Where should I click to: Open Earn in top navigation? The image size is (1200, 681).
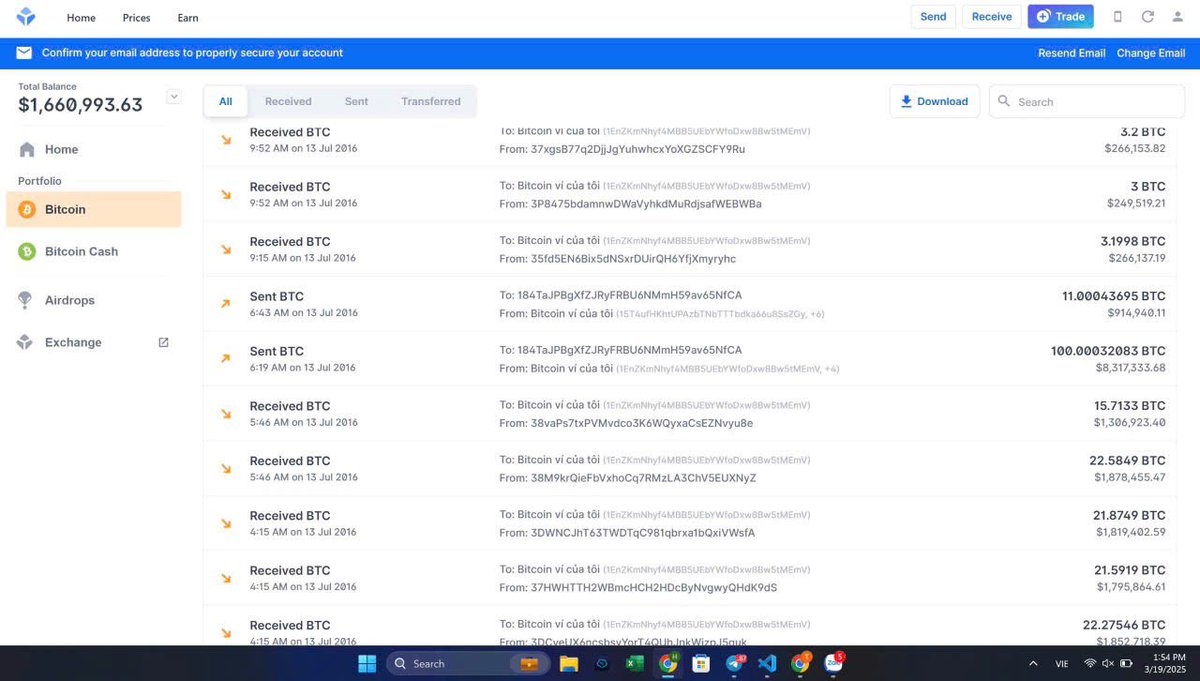(x=188, y=18)
